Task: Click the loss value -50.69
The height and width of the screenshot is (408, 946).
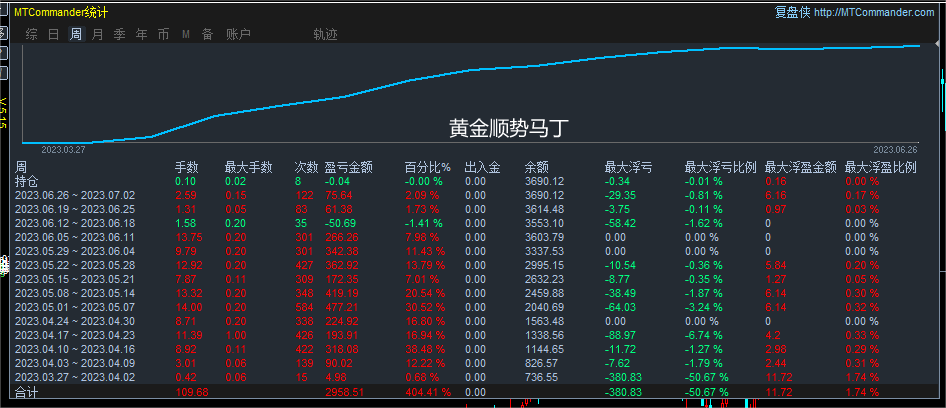Action: [340, 223]
